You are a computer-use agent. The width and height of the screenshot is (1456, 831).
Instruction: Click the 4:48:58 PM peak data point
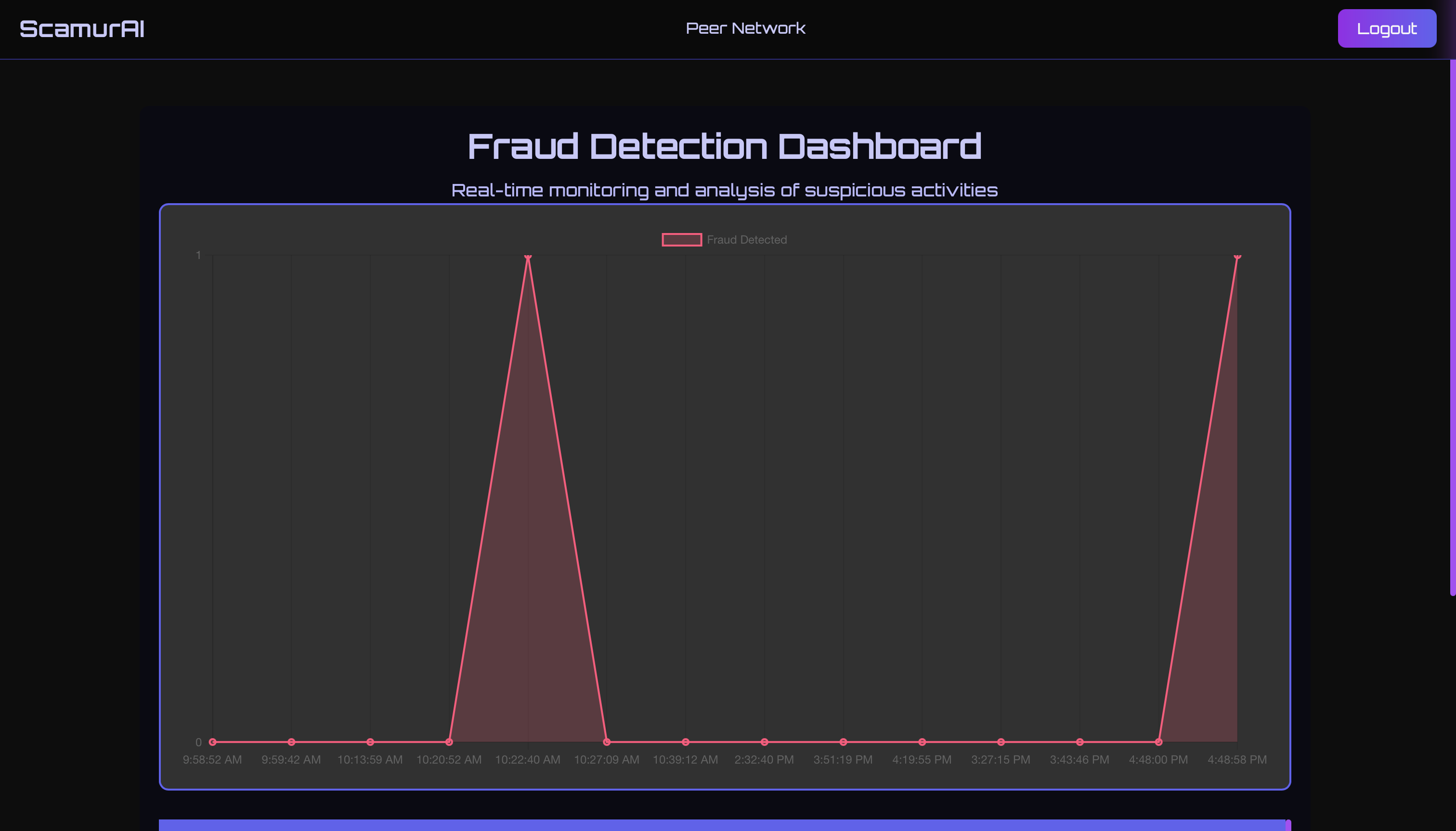click(x=1237, y=256)
